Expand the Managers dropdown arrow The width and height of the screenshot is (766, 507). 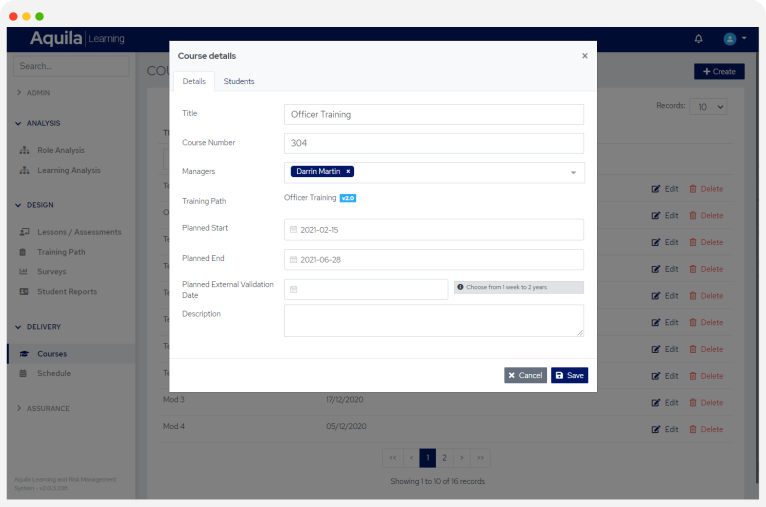573,173
